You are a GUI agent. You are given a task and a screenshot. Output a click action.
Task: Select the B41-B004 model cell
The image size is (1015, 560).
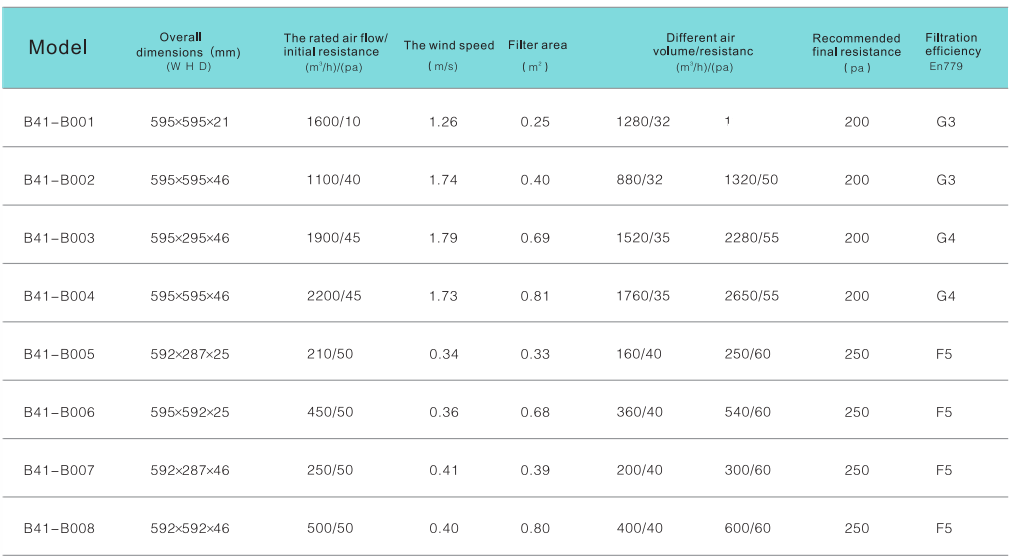pyautogui.click(x=59, y=296)
